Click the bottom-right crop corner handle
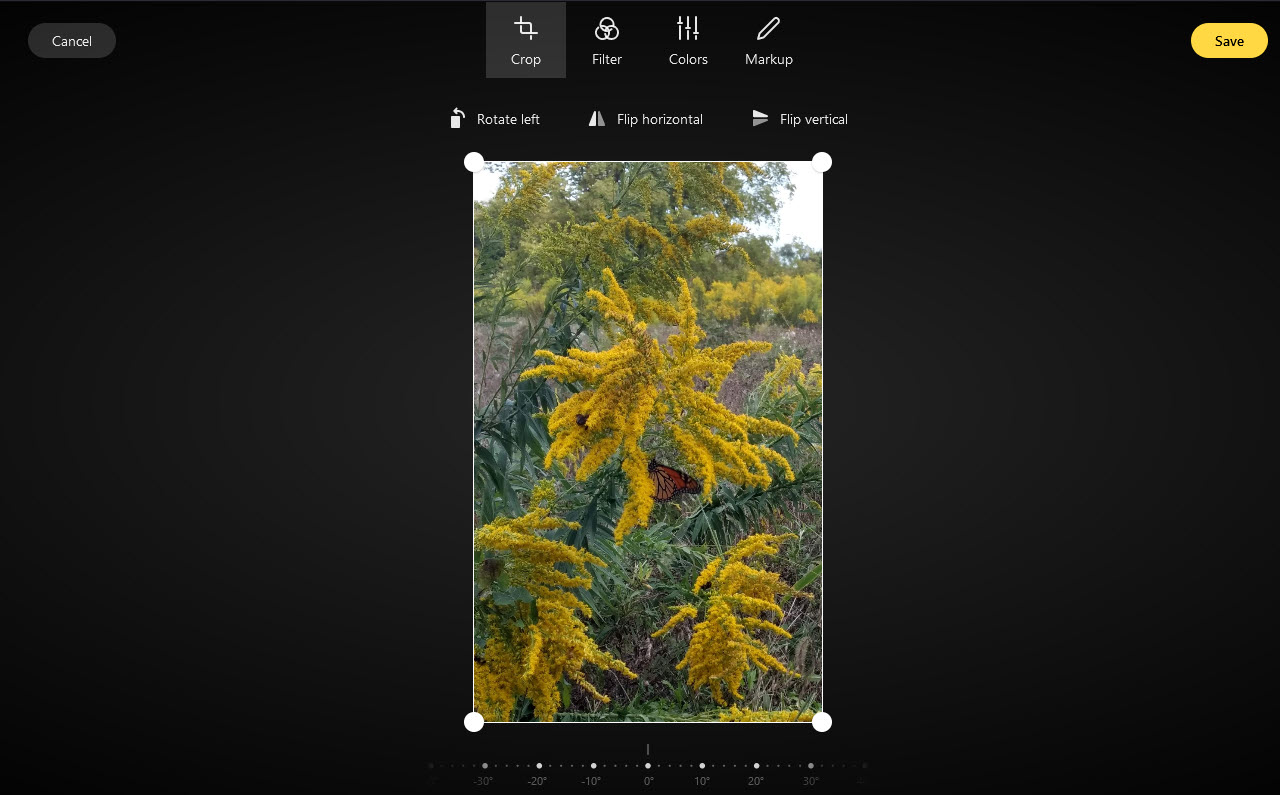 click(x=822, y=722)
